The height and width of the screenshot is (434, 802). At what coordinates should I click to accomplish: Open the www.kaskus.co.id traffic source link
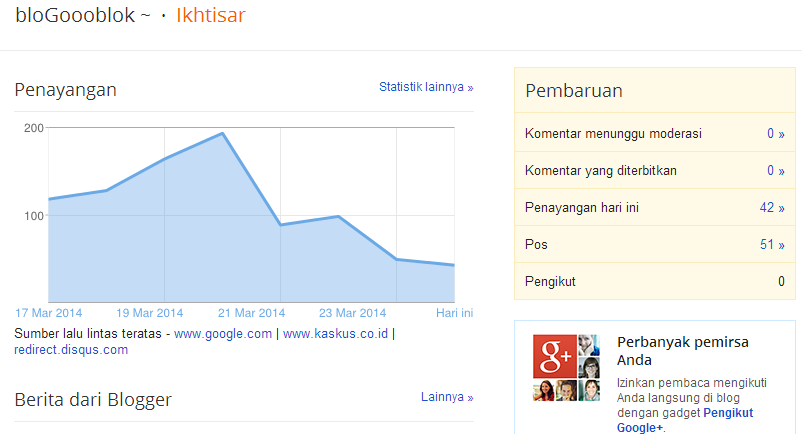point(336,334)
